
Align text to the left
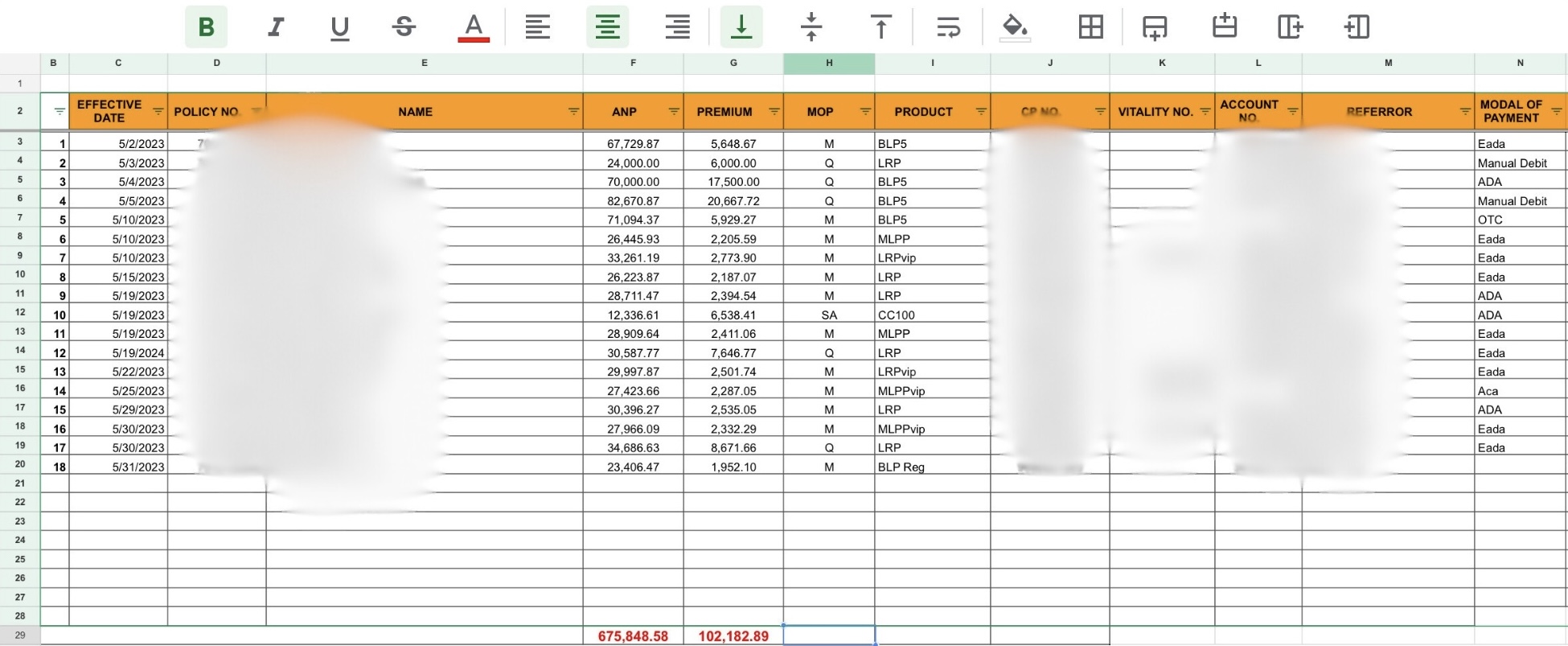538,27
